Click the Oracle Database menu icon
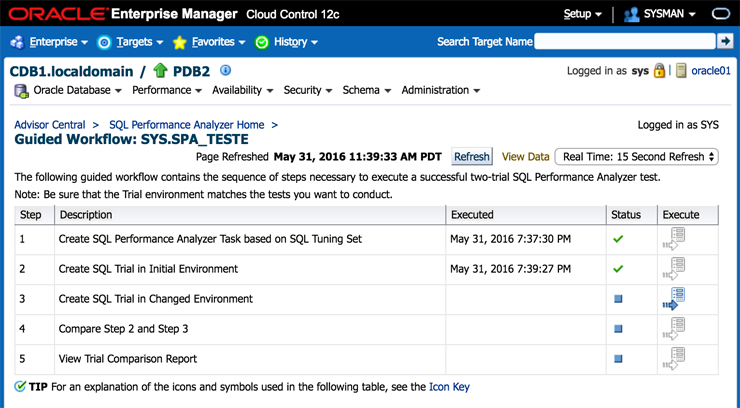 [x=21, y=91]
